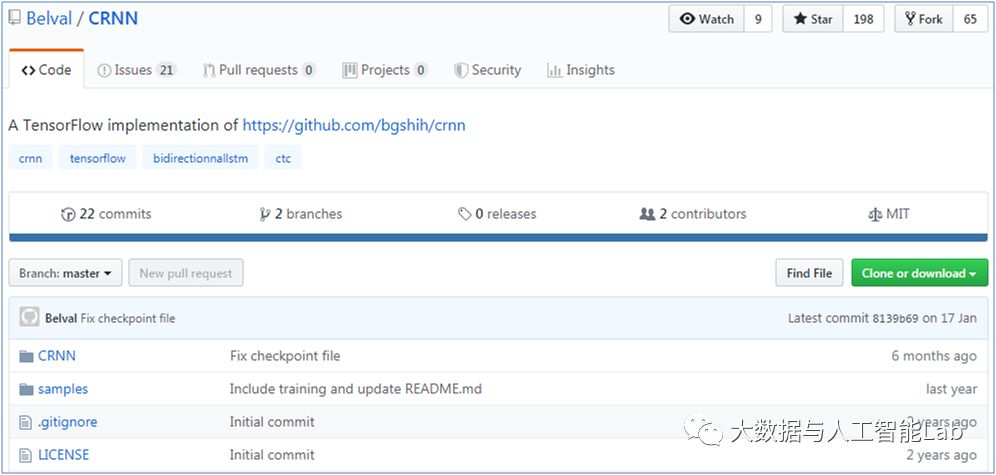996x475 pixels.
Task: Expand the Clone or download dropdown
Action: (x=919, y=273)
